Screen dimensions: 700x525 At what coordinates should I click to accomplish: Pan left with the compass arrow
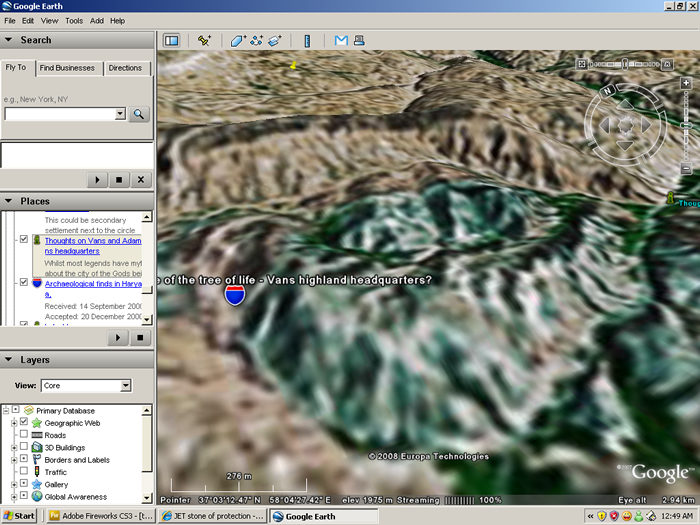604,125
